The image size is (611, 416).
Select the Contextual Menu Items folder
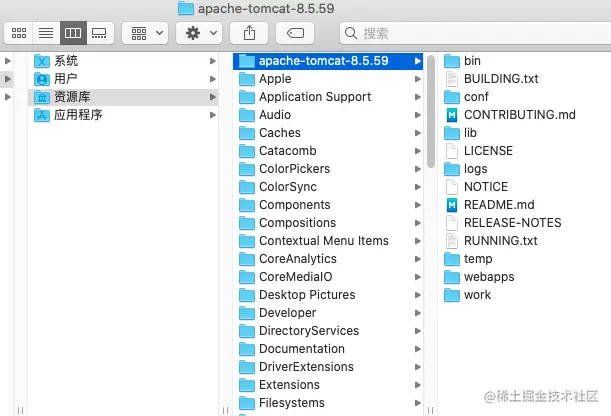pos(328,241)
